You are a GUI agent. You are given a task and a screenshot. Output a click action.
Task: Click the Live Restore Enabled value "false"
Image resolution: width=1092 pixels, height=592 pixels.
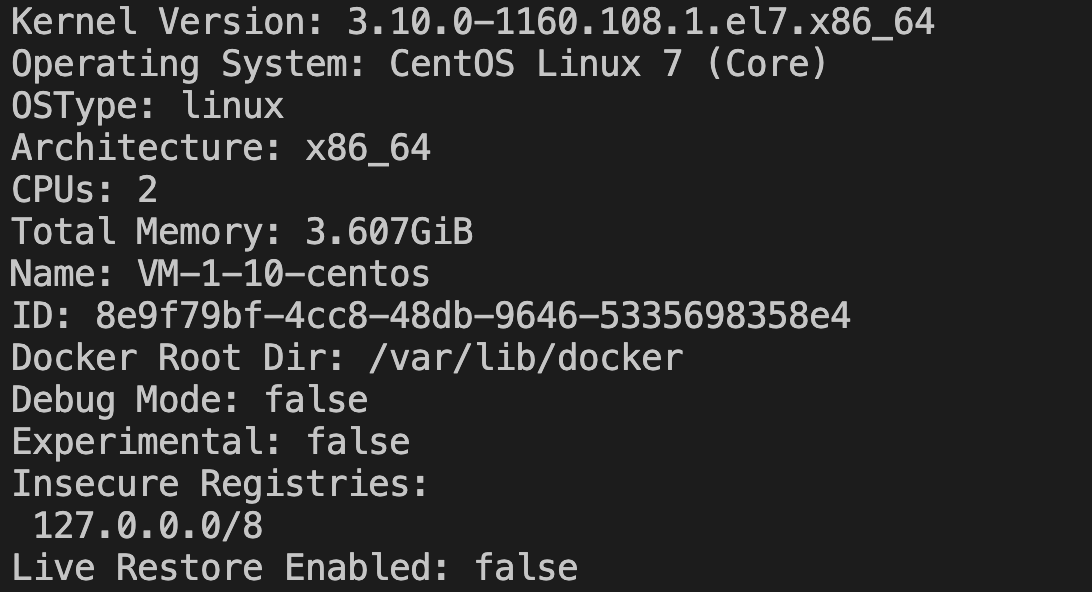tap(525, 568)
